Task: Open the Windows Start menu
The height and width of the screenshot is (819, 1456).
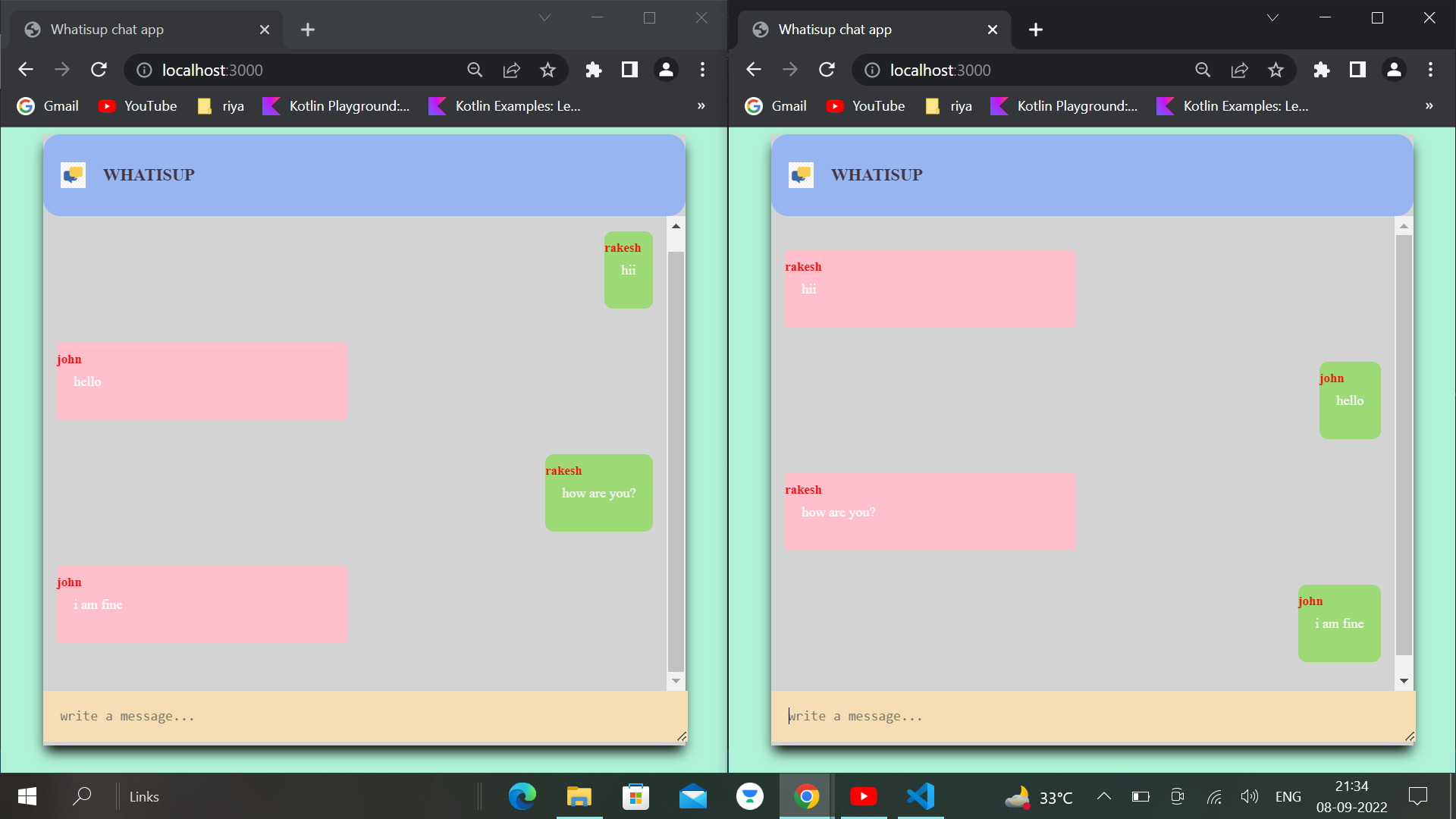Action: [x=25, y=796]
